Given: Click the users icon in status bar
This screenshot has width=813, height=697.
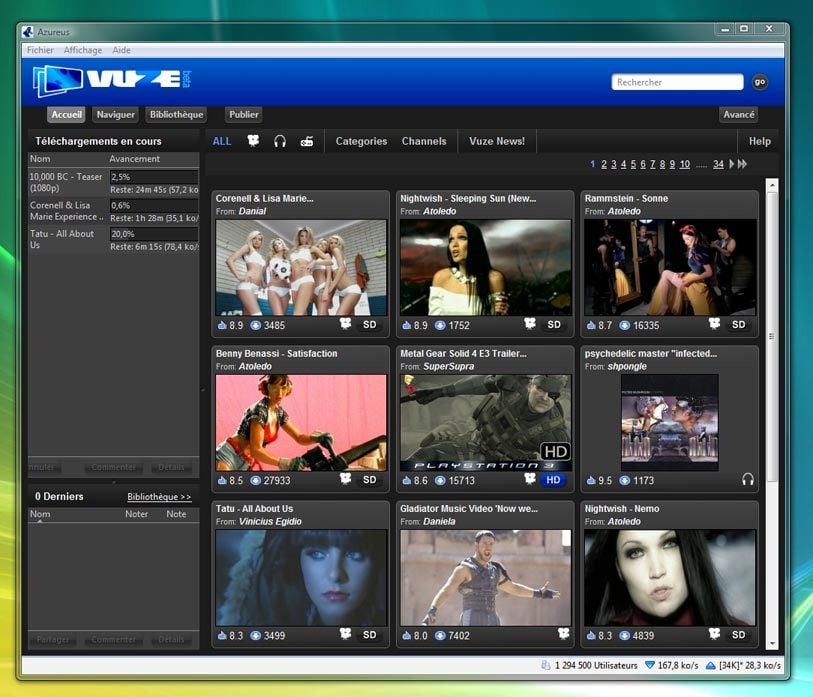Looking at the screenshot, I should click(x=545, y=665).
